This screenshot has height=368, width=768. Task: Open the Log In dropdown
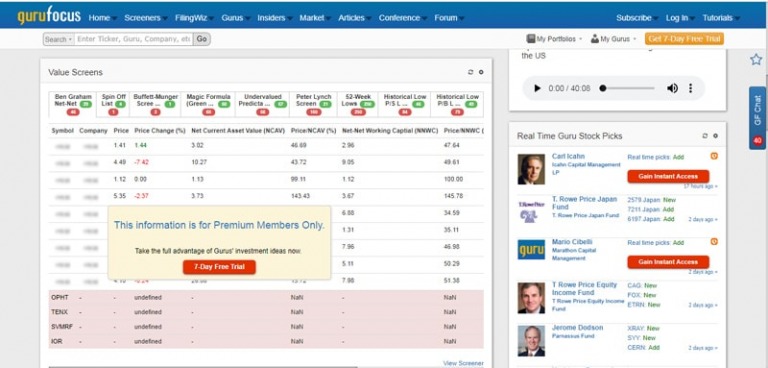tap(680, 18)
